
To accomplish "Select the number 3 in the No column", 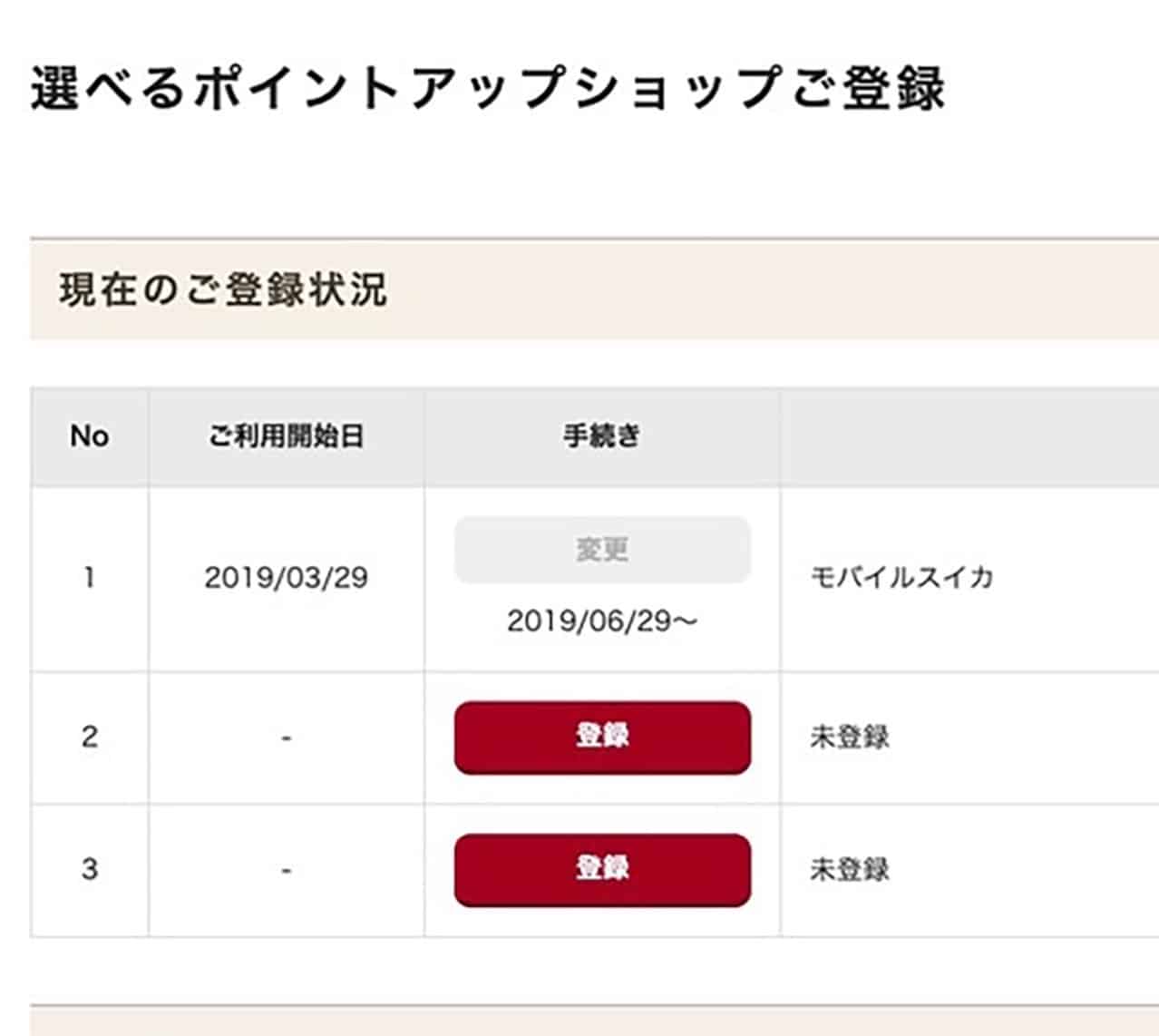I will point(90,866).
